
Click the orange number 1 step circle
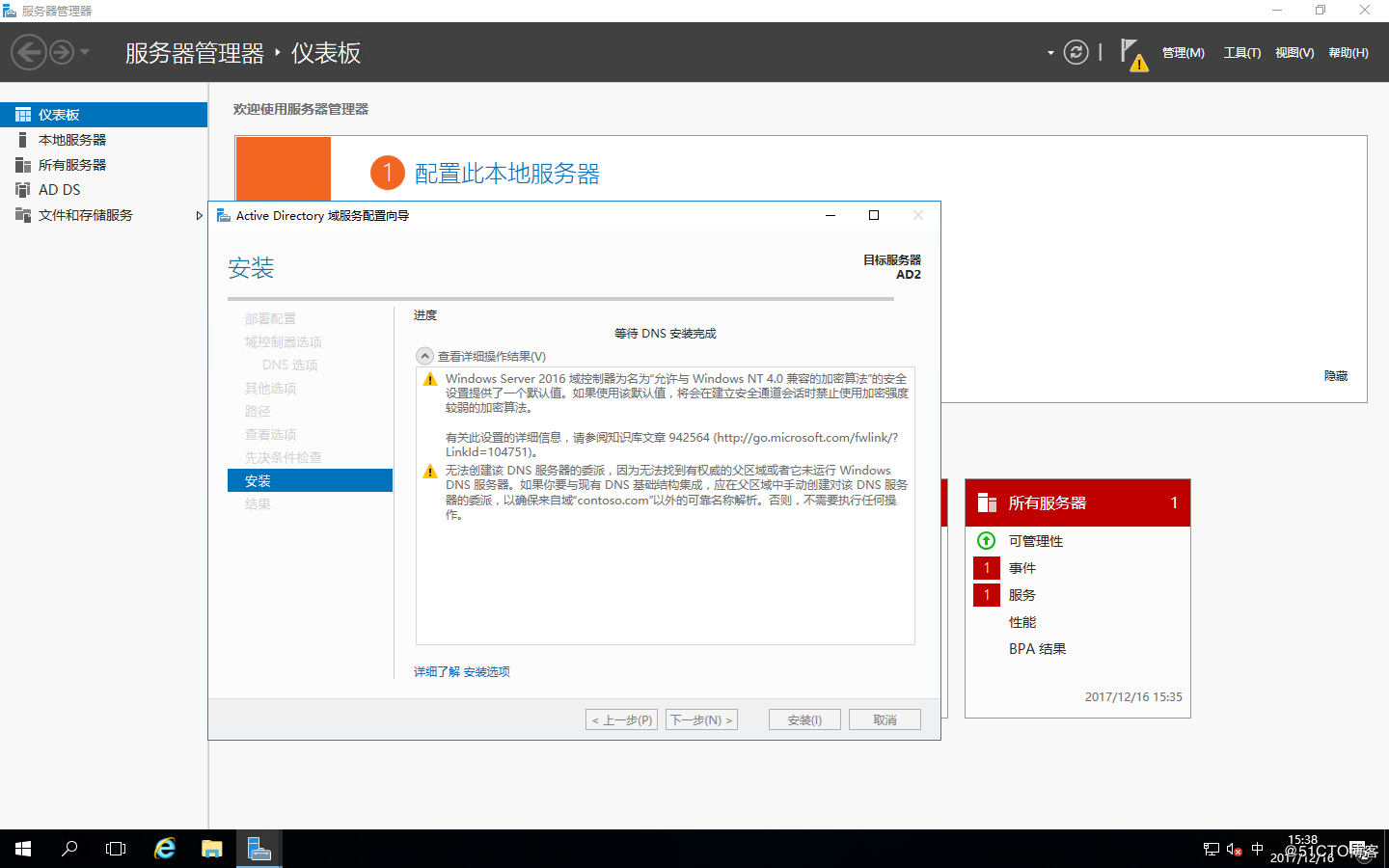tap(387, 173)
